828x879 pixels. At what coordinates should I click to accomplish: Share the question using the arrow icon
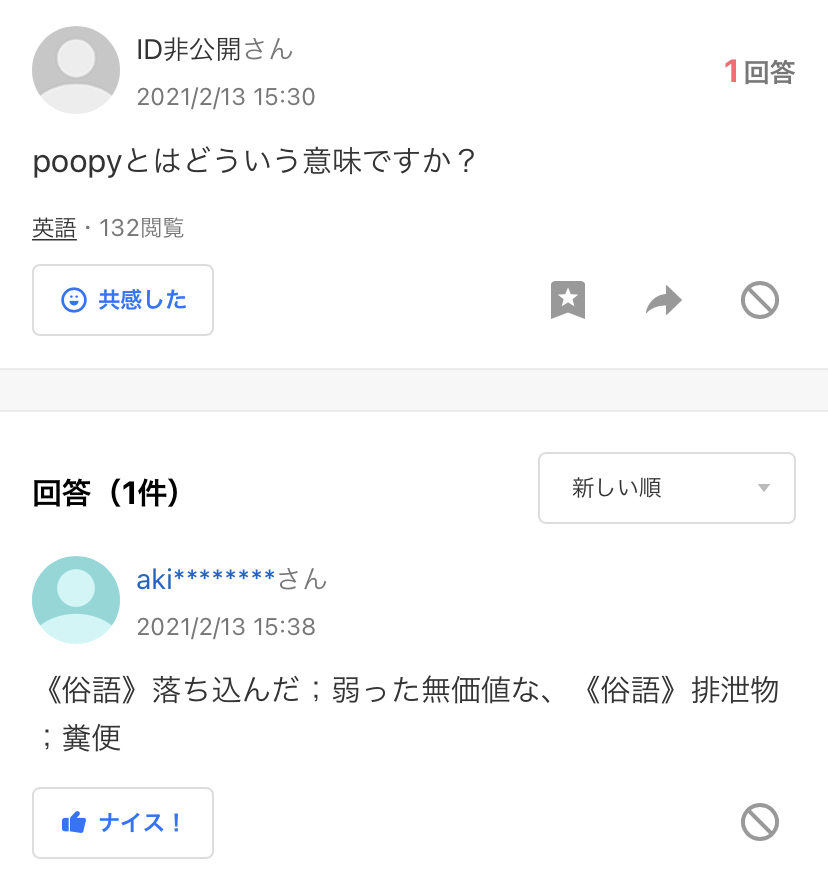click(x=664, y=300)
